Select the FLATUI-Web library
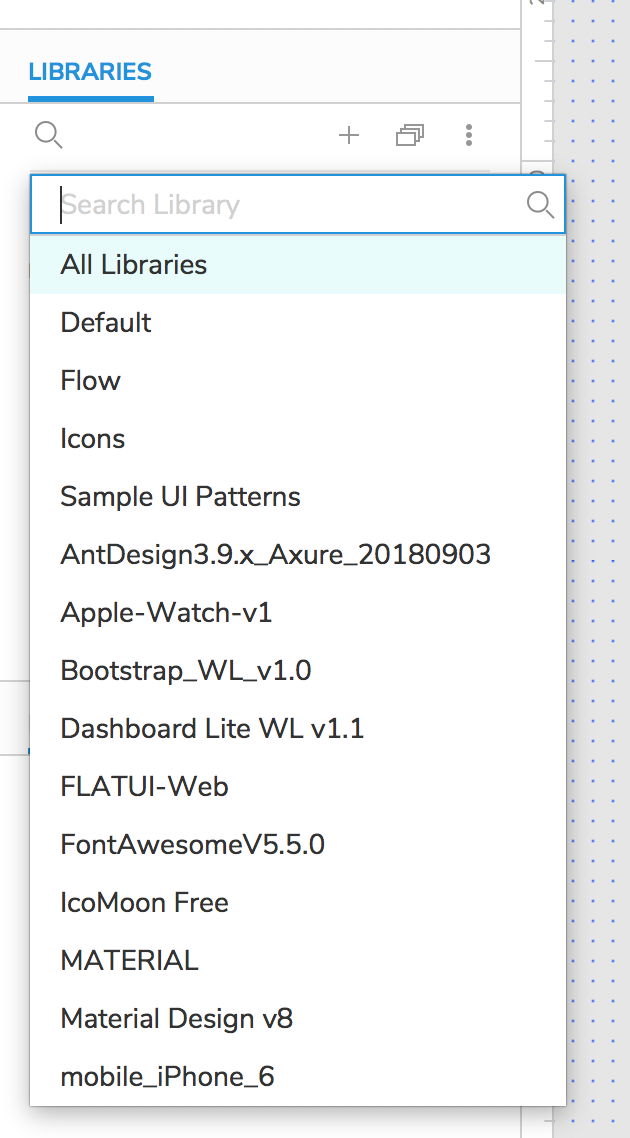Viewport: 630px width, 1138px height. click(x=298, y=787)
